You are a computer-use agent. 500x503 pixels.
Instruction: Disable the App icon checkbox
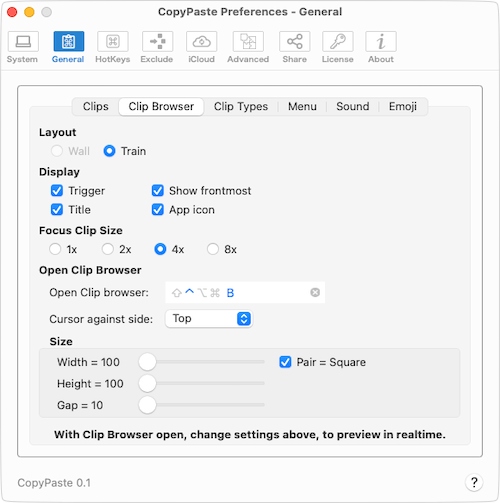(158, 210)
